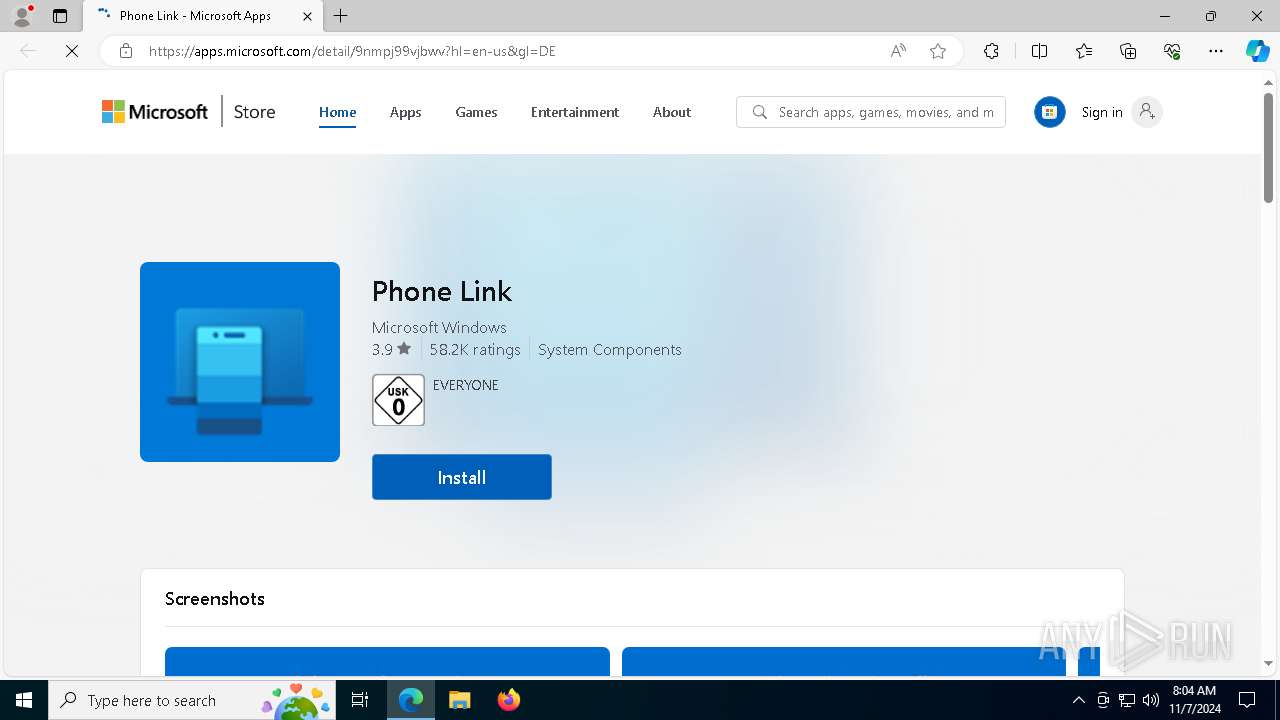The image size is (1280, 720).
Task: Open the System Components category link
Action: tap(610, 349)
